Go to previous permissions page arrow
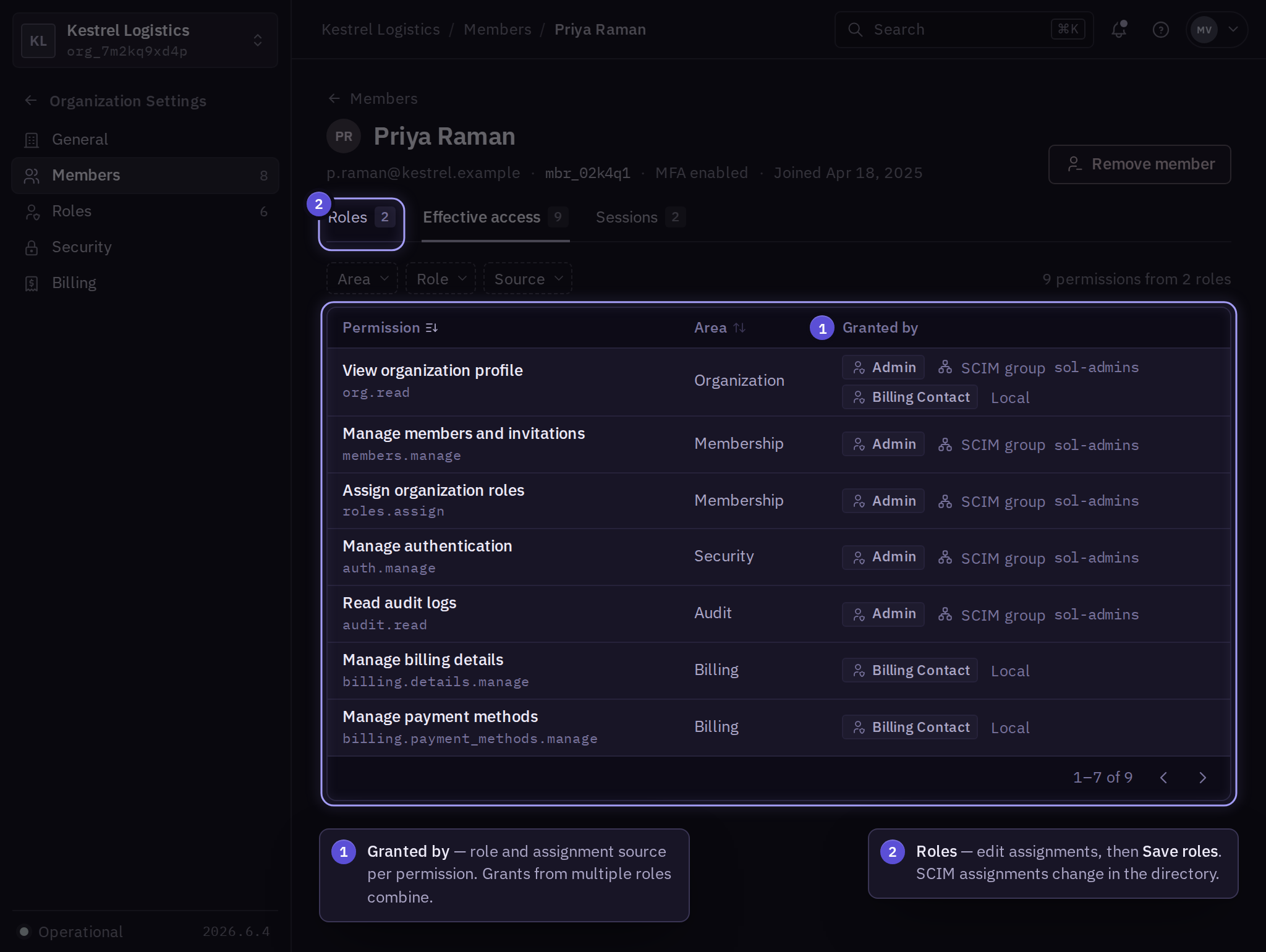This screenshot has width=1266, height=952. 1163,778
